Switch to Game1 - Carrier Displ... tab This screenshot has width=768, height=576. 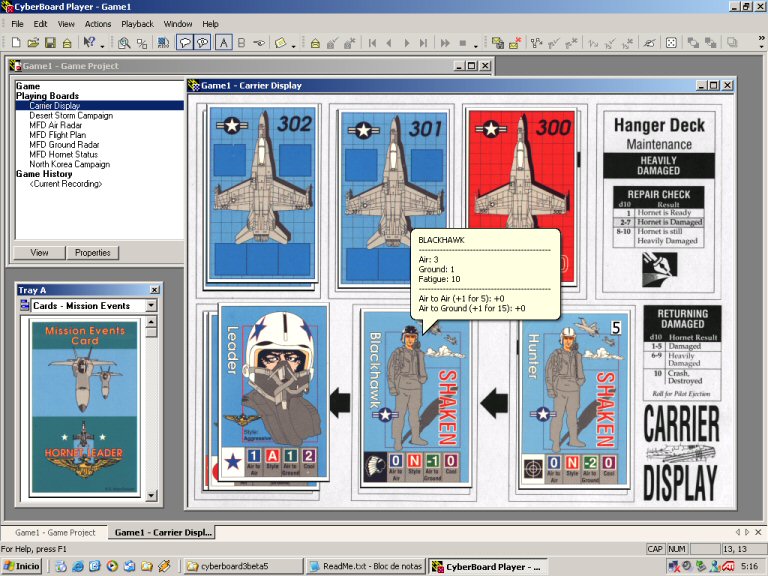pos(162,532)
